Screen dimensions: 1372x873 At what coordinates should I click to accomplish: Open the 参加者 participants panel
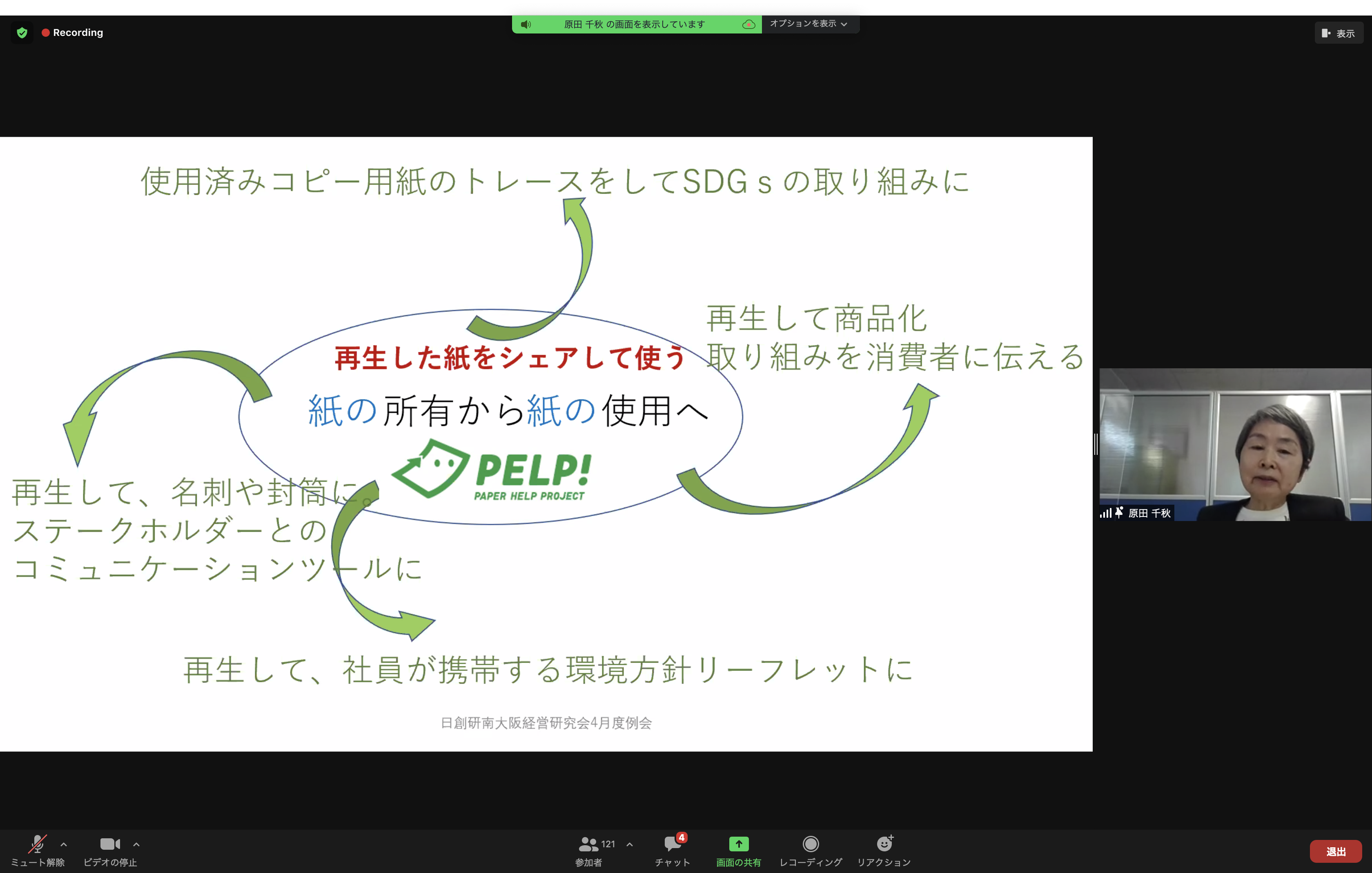(588, 851)
